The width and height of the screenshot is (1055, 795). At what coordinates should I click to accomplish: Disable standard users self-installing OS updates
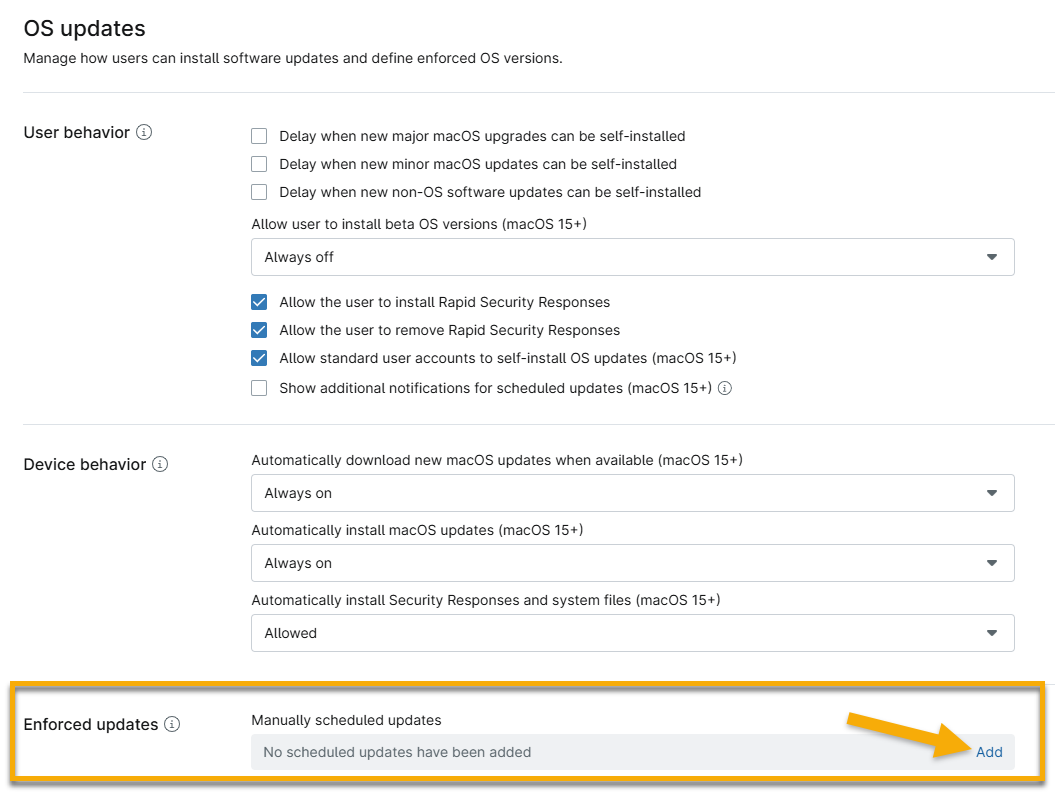point(259,359)
